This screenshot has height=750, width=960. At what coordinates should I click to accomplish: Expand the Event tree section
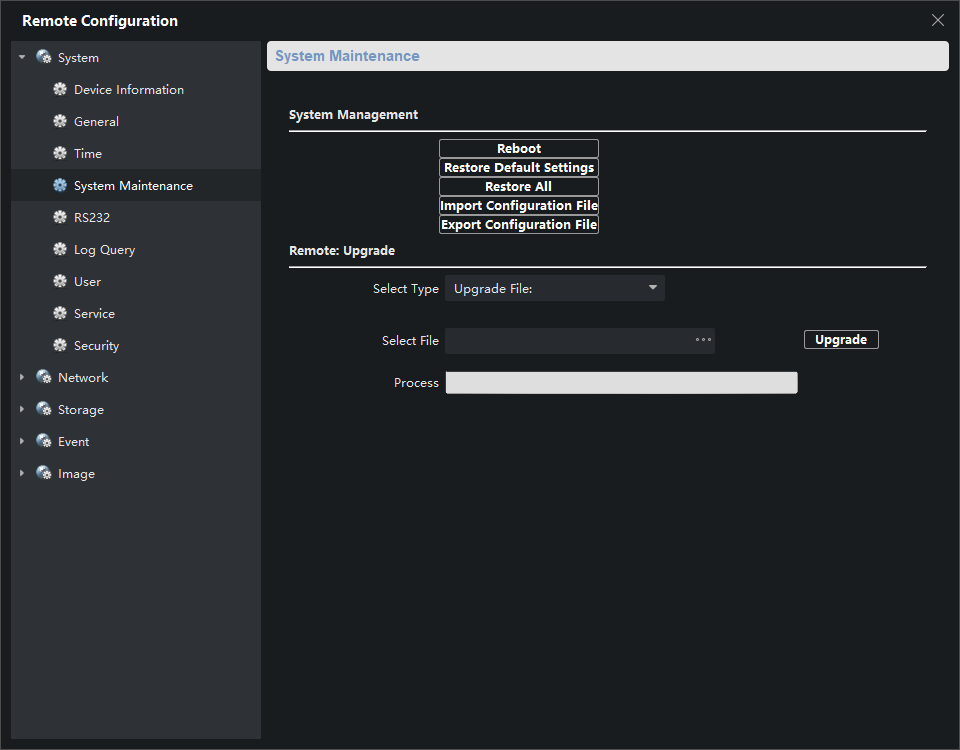(x=22, y=442)
